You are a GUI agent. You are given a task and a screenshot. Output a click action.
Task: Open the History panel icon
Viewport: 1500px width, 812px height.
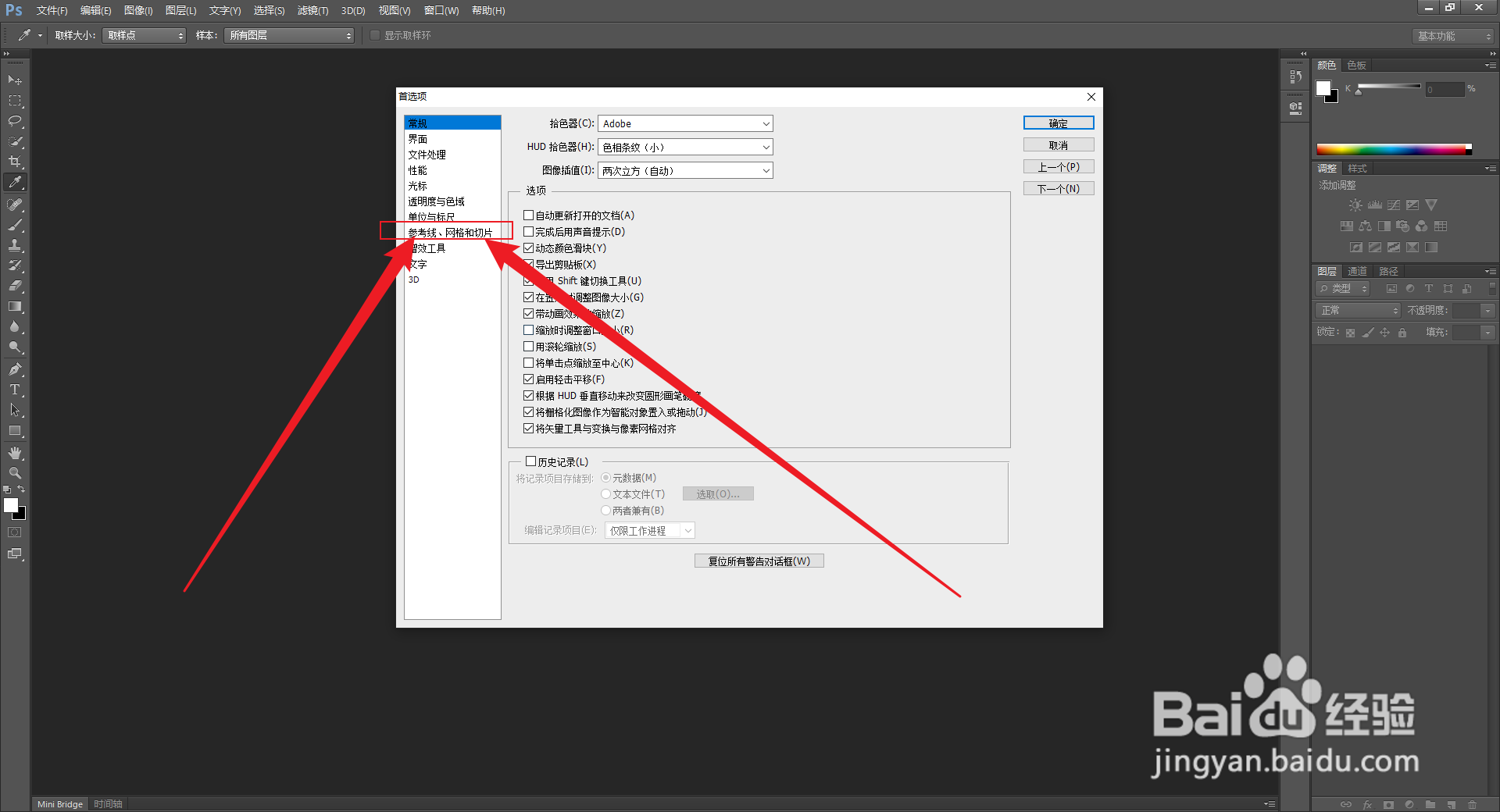coord(1296,77)
